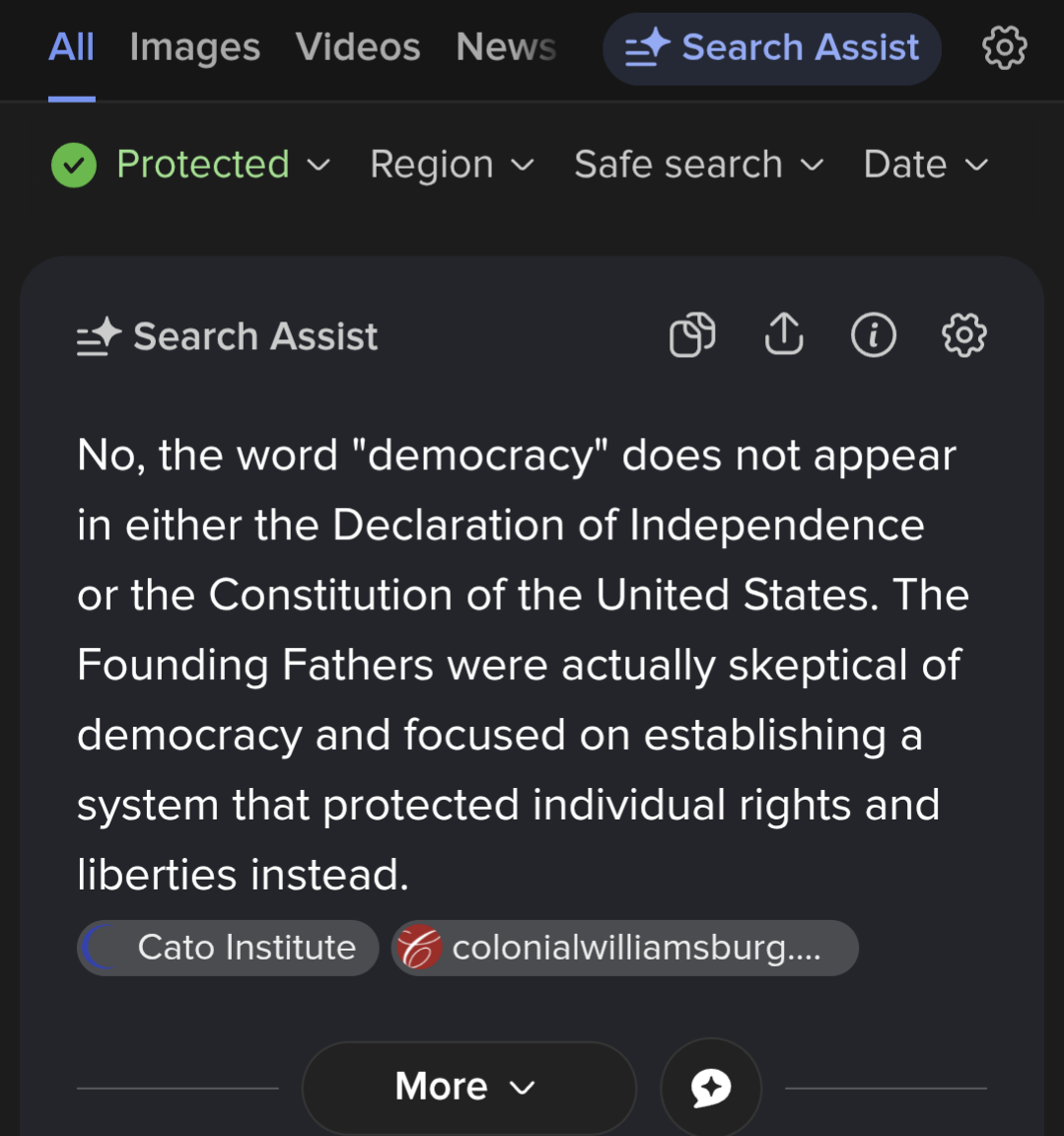This screenshot has width=1064, height=1136.
Task: Switch to the Videos tab
Action: [358, 47]
